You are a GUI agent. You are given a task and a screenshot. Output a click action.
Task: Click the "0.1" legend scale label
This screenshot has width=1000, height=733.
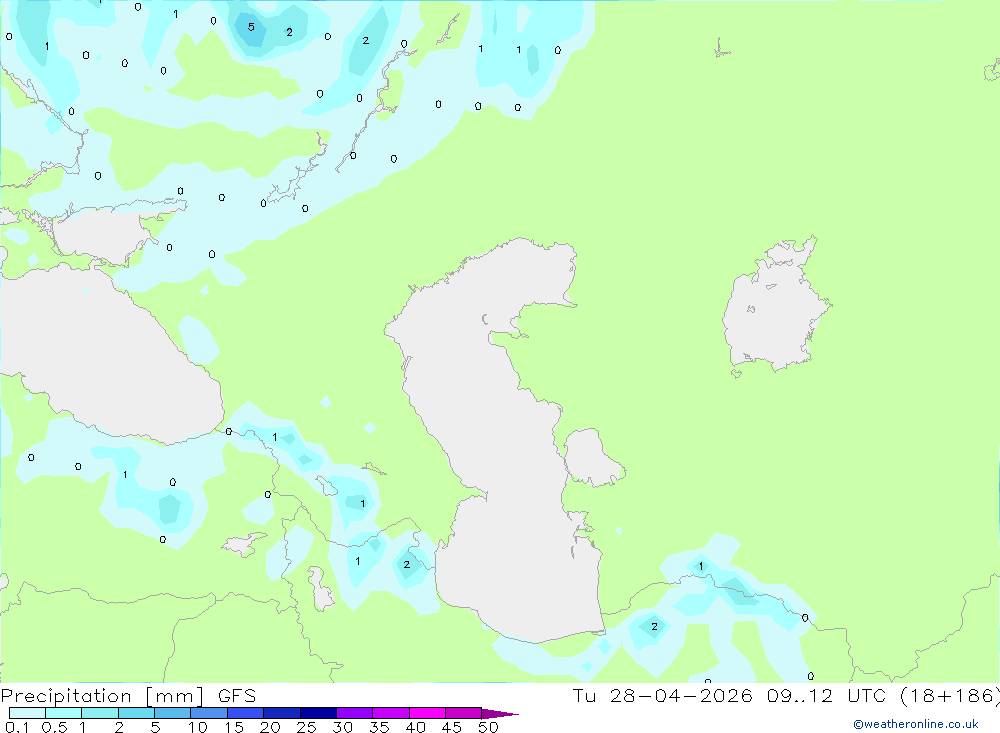coord(17,727)
